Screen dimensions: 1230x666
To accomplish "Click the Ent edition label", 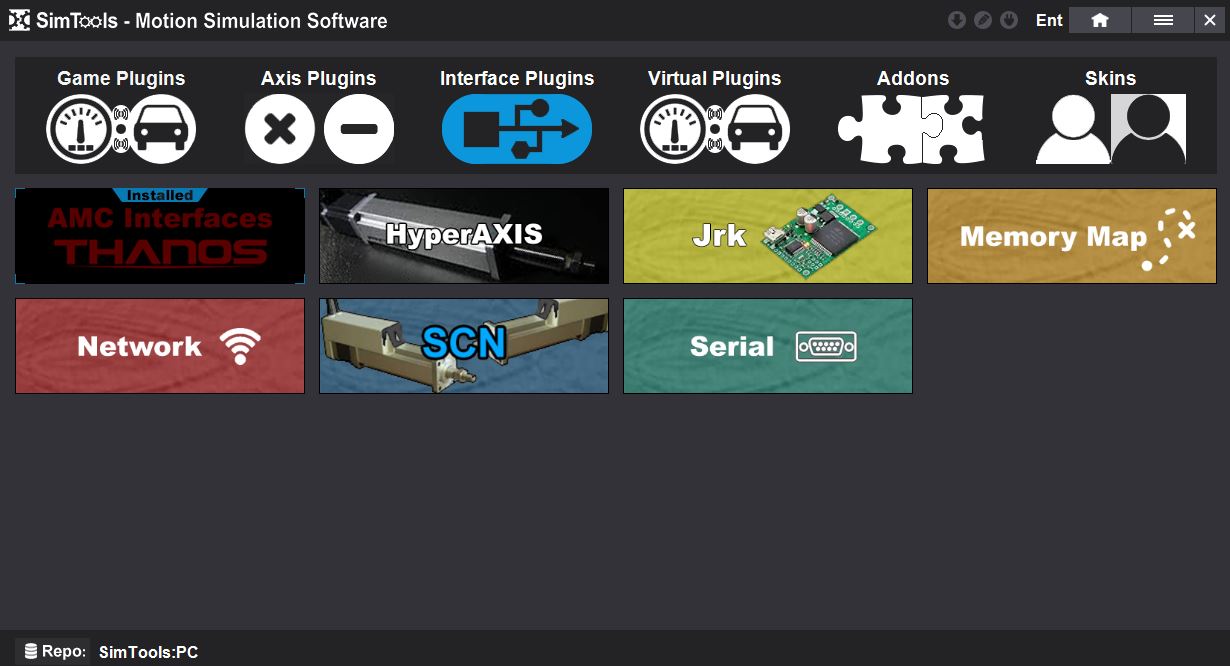I will point(1049,20).
